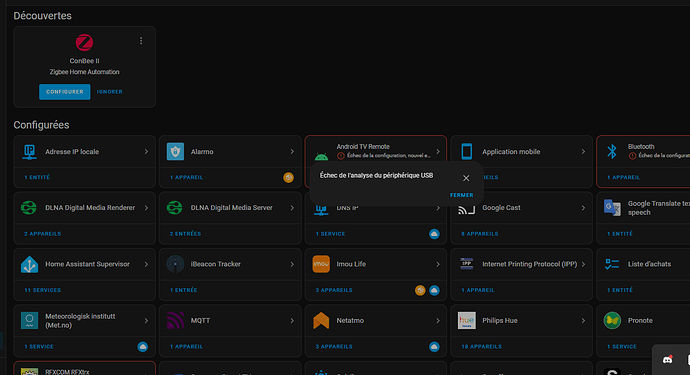The image size is (690, 375).
Task: Click the MQTT purple icon
Action: click(x=175, y=320)
